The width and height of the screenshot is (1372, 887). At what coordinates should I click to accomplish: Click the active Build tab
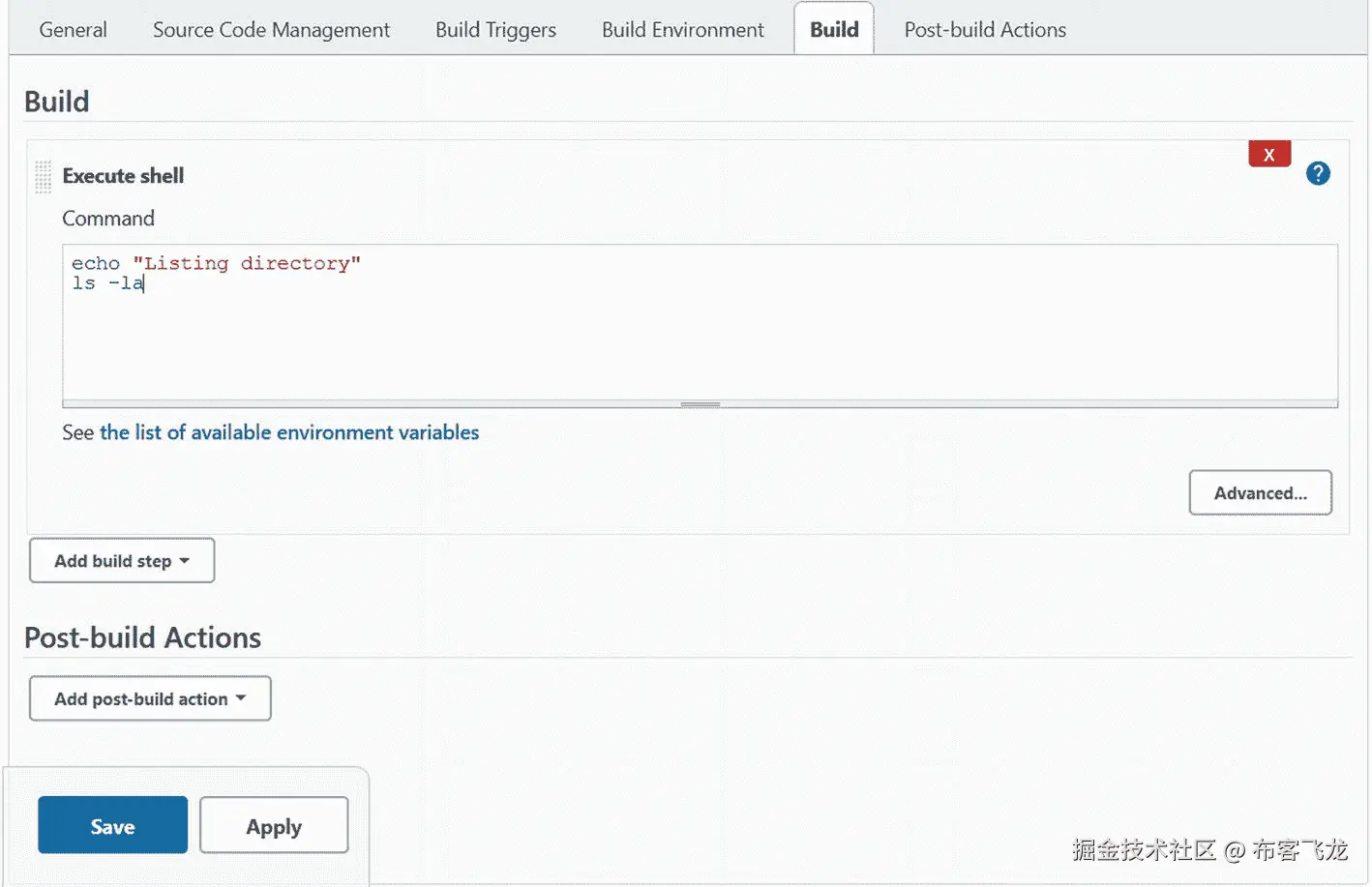(834, 30)
